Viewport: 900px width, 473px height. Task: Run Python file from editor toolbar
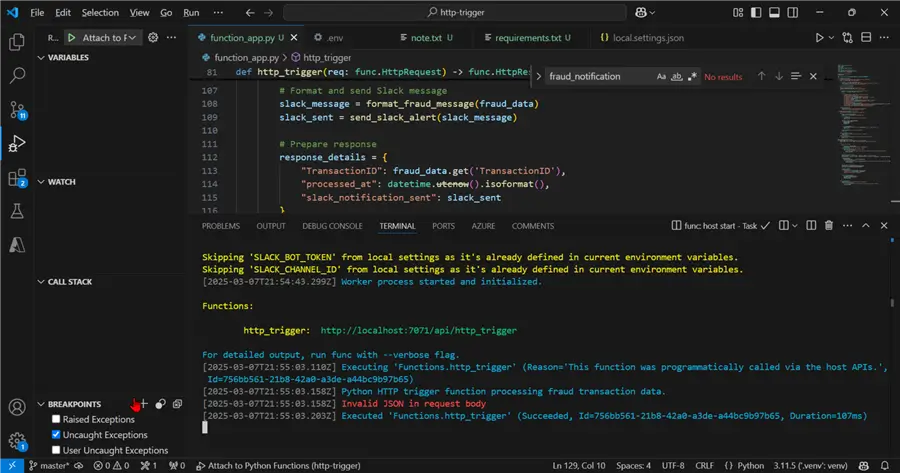pyautogui.click(x=819, y=38)
